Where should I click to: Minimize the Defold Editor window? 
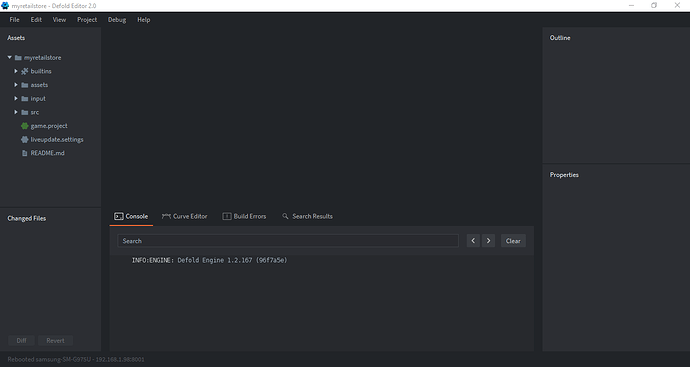click(x=631, y=6)
